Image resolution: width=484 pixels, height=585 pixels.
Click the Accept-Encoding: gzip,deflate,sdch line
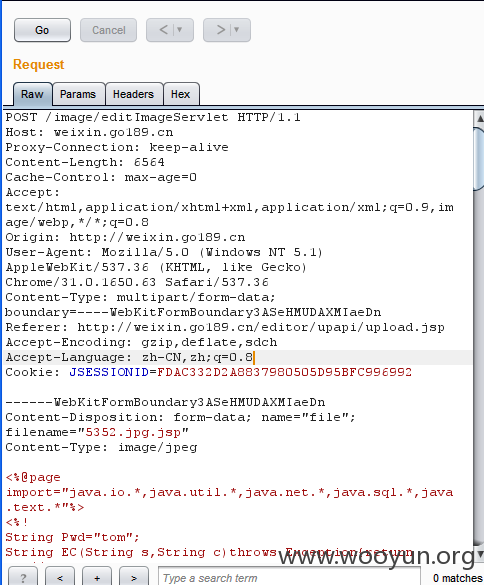141,342
